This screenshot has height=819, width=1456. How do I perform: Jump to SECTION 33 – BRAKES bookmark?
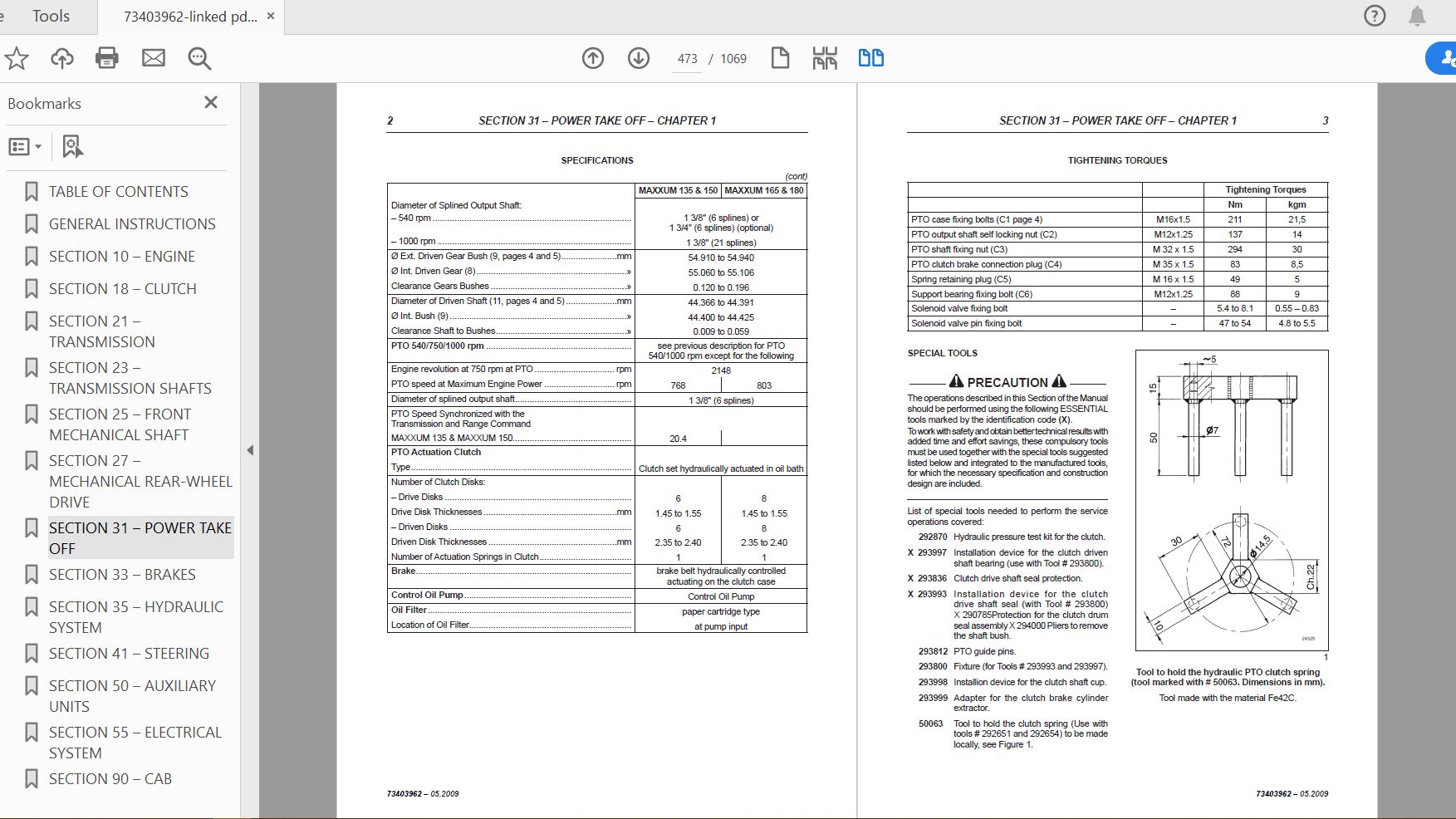[x=122, y=575]
